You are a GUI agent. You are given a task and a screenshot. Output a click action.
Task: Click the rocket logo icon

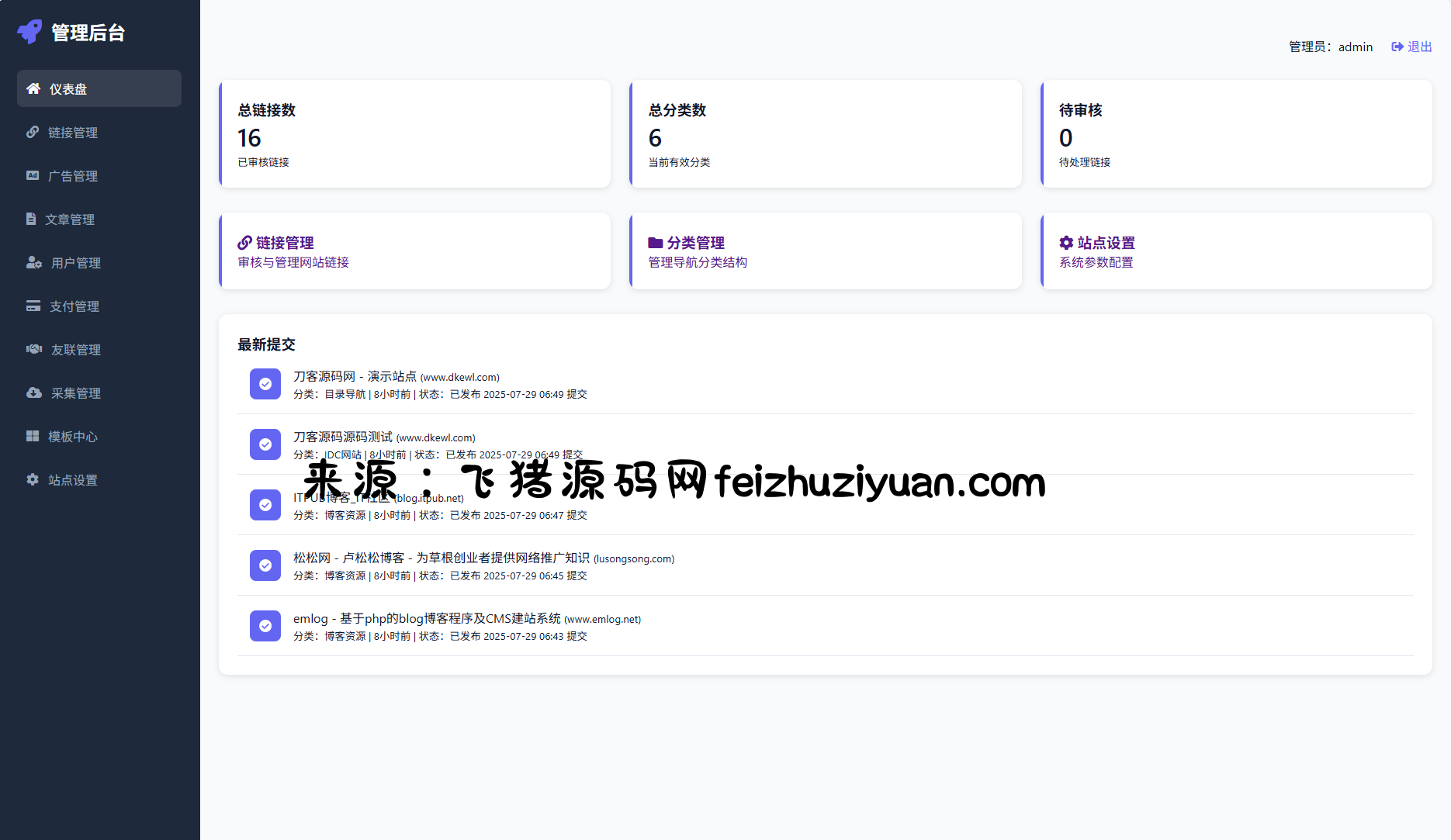(29, 32)
